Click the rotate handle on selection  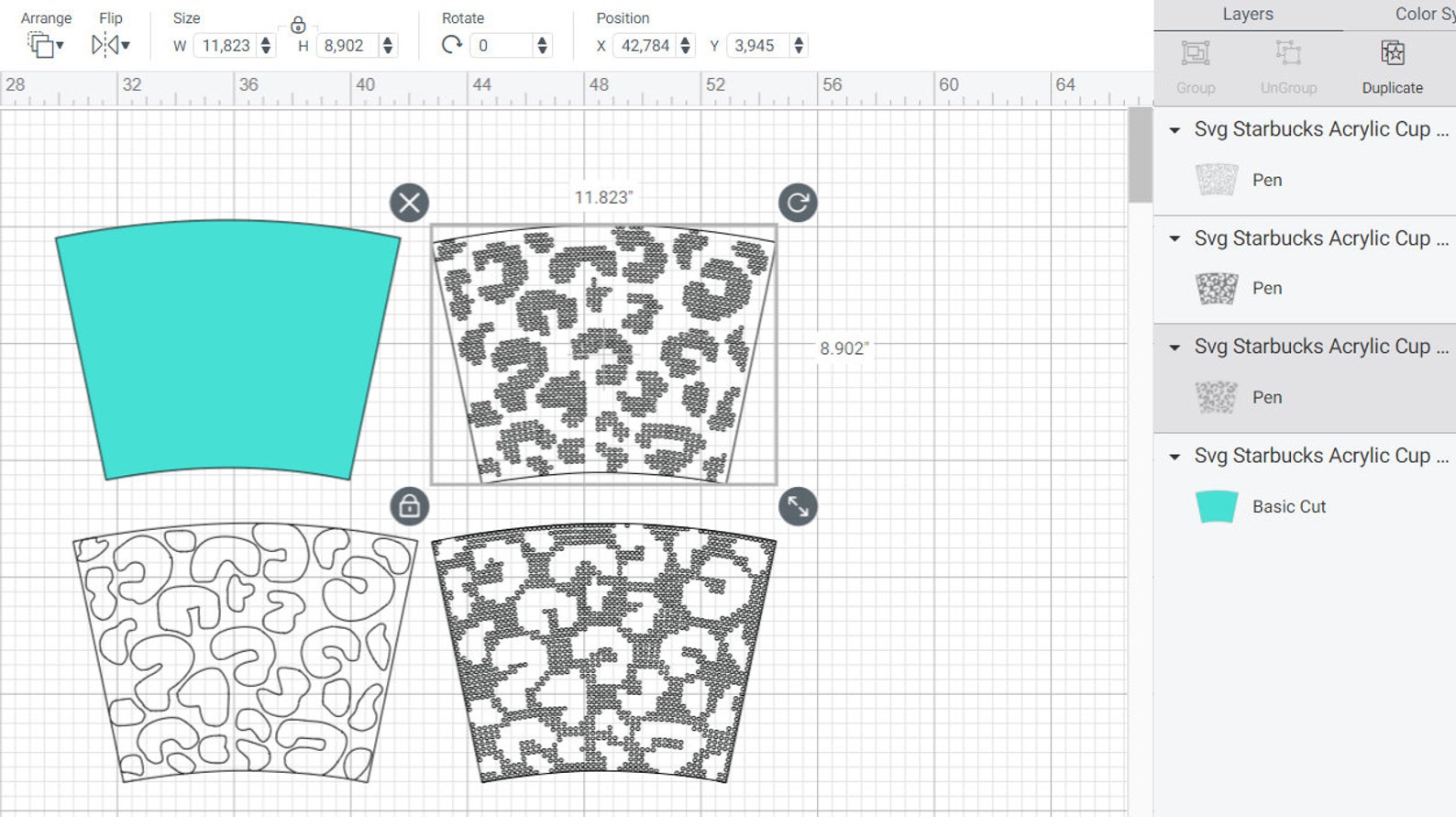(x=798, y=203)
